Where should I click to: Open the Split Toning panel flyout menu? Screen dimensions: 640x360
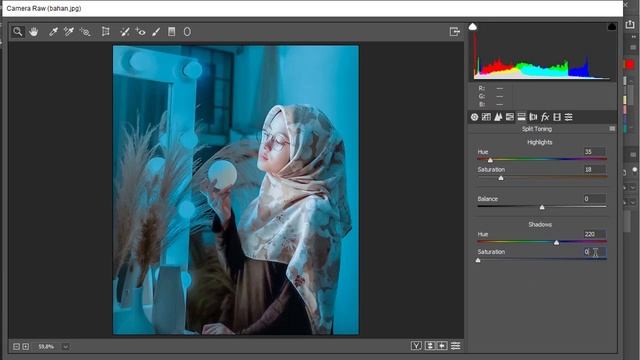click(x=612, y=129)
